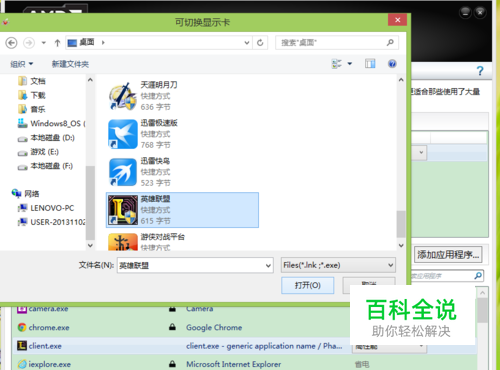Click 添加应用程序 button in AMD window
The image size is (500, 370).
448,255
